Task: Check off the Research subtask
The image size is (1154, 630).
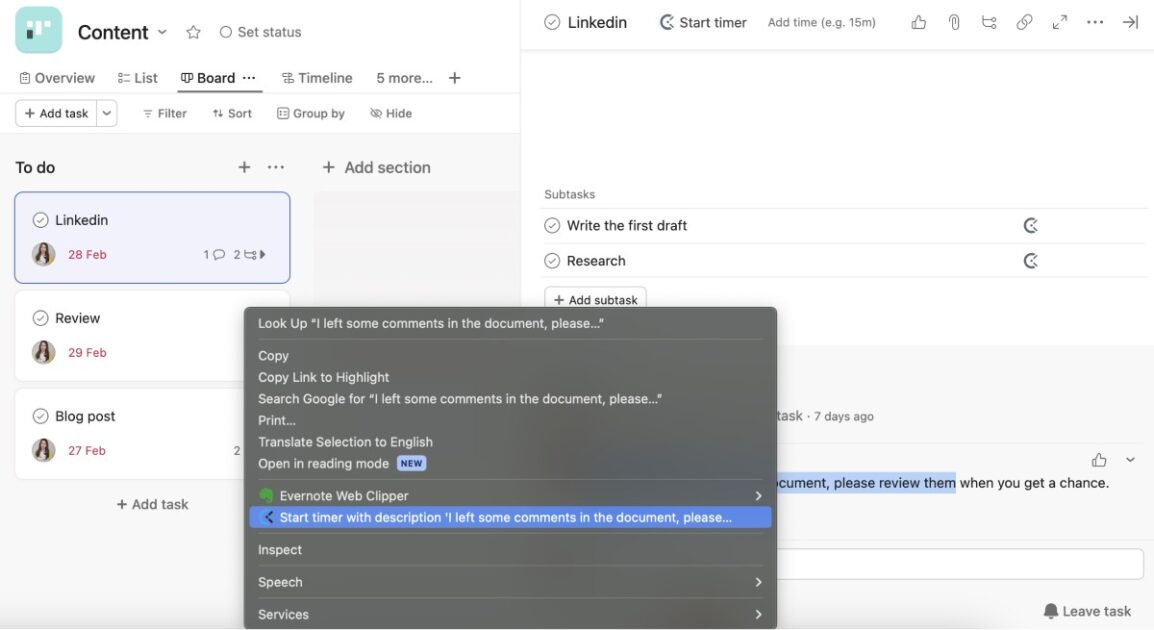Action: (552, 260)
